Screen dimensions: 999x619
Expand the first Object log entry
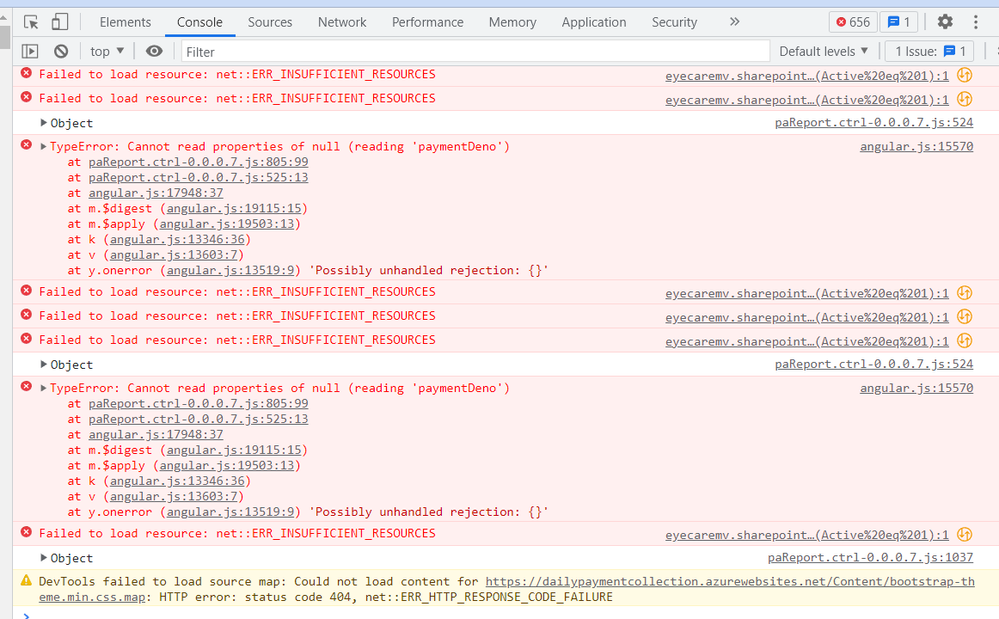tap(43, 122)
